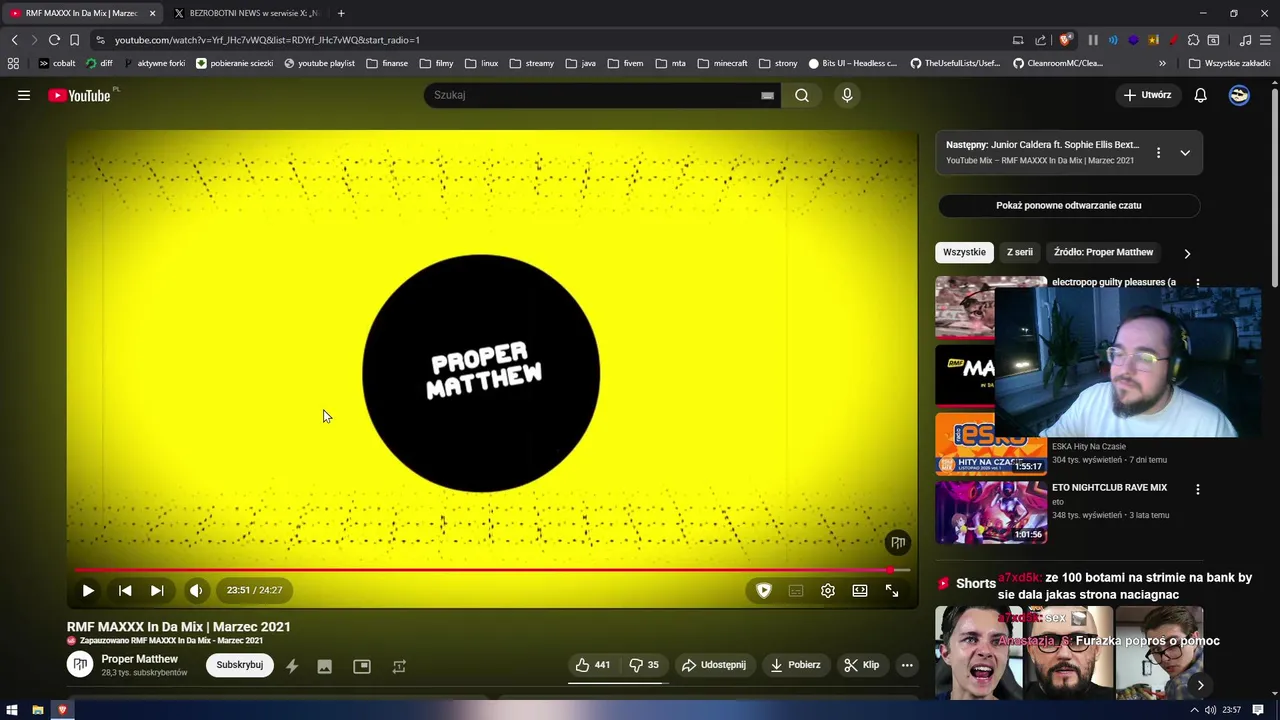This screenshot has height=720, width=1280.
Task: Expand the playlist panel chevron
Action: pos(1185,153)
